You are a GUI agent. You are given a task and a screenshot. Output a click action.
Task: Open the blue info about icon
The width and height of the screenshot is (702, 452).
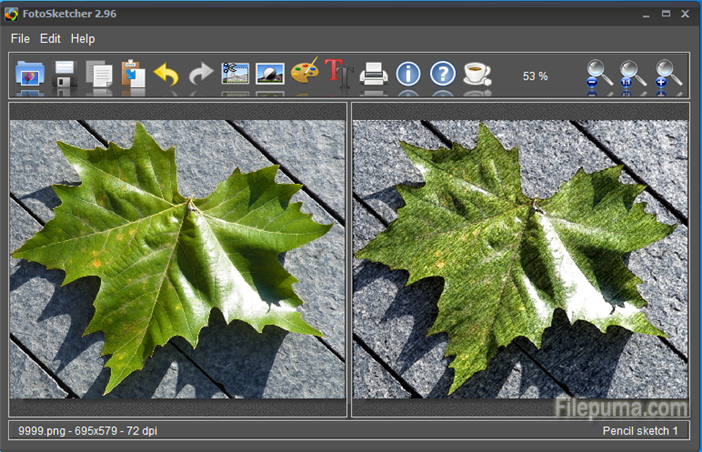pos(408,75)
